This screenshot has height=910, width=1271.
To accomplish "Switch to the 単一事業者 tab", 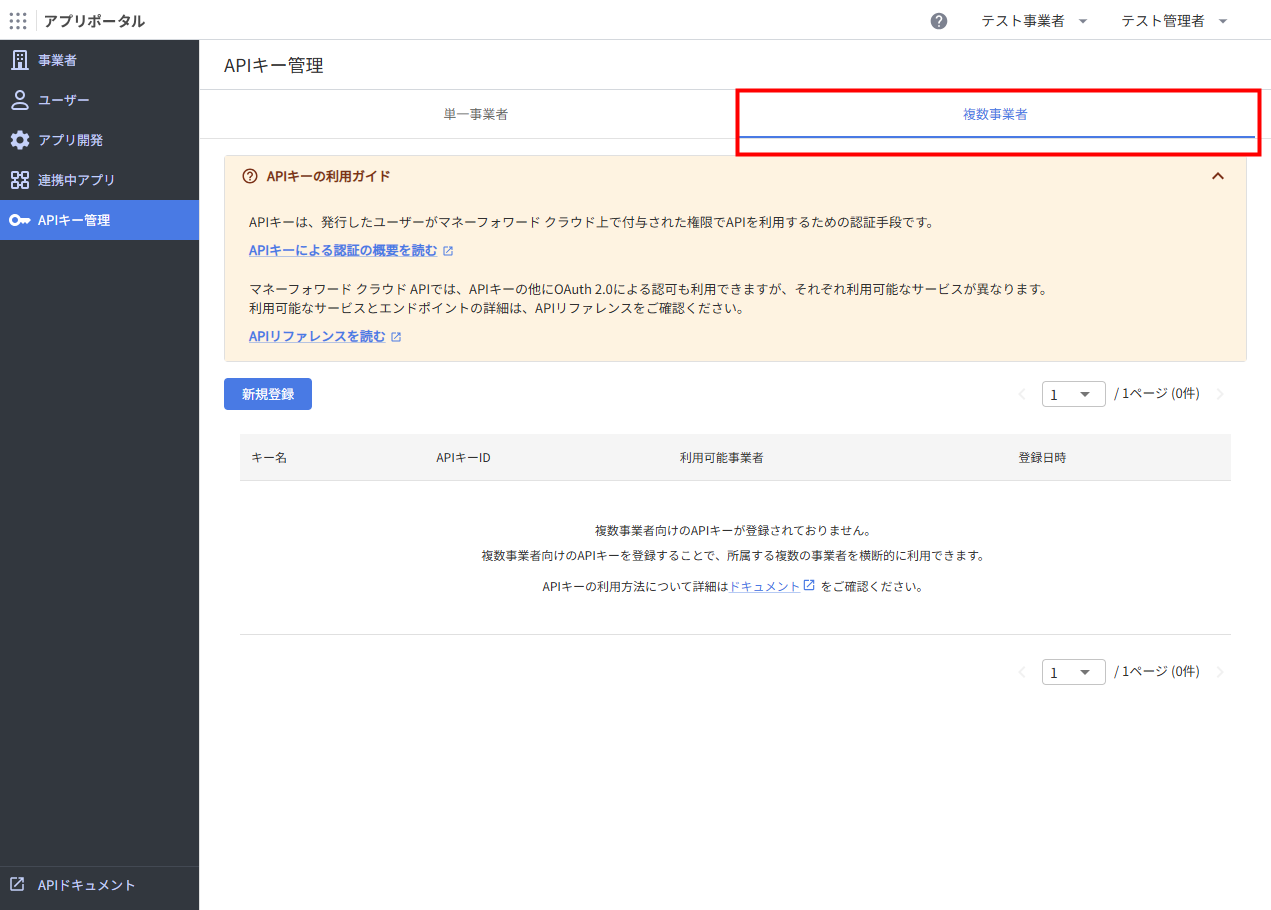I will 476,114.
